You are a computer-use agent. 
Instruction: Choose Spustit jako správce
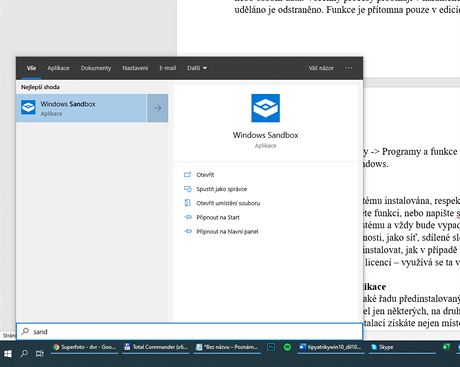click(222, 189)
